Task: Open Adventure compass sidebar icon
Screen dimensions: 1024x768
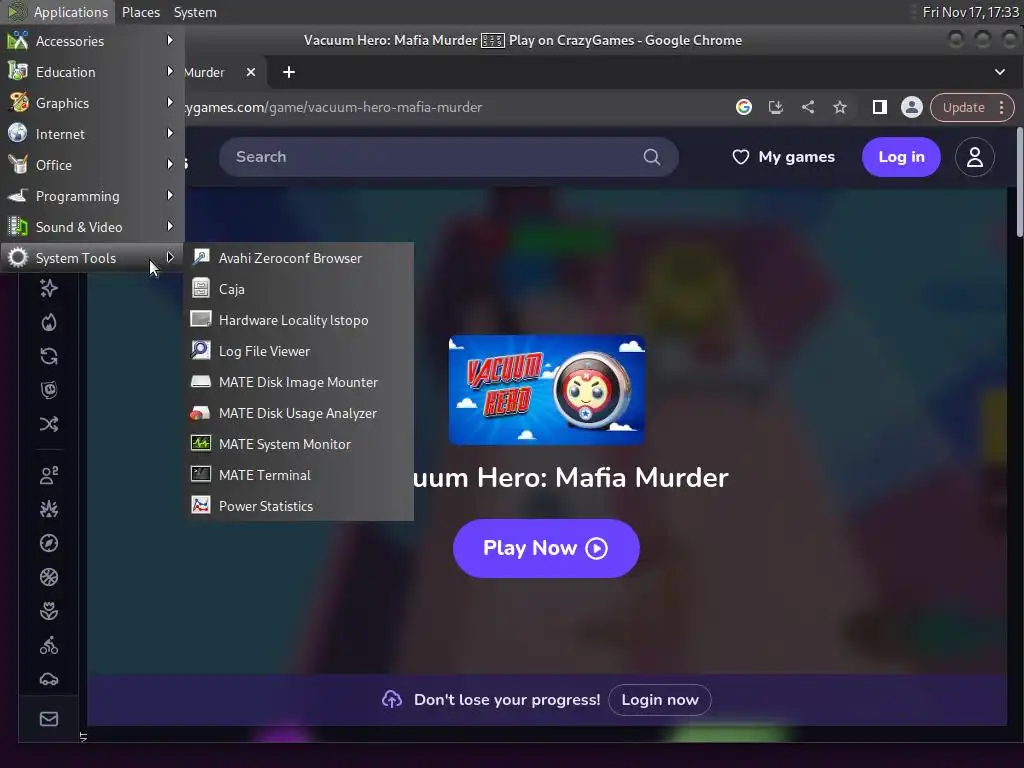Action: coord(49,543)
